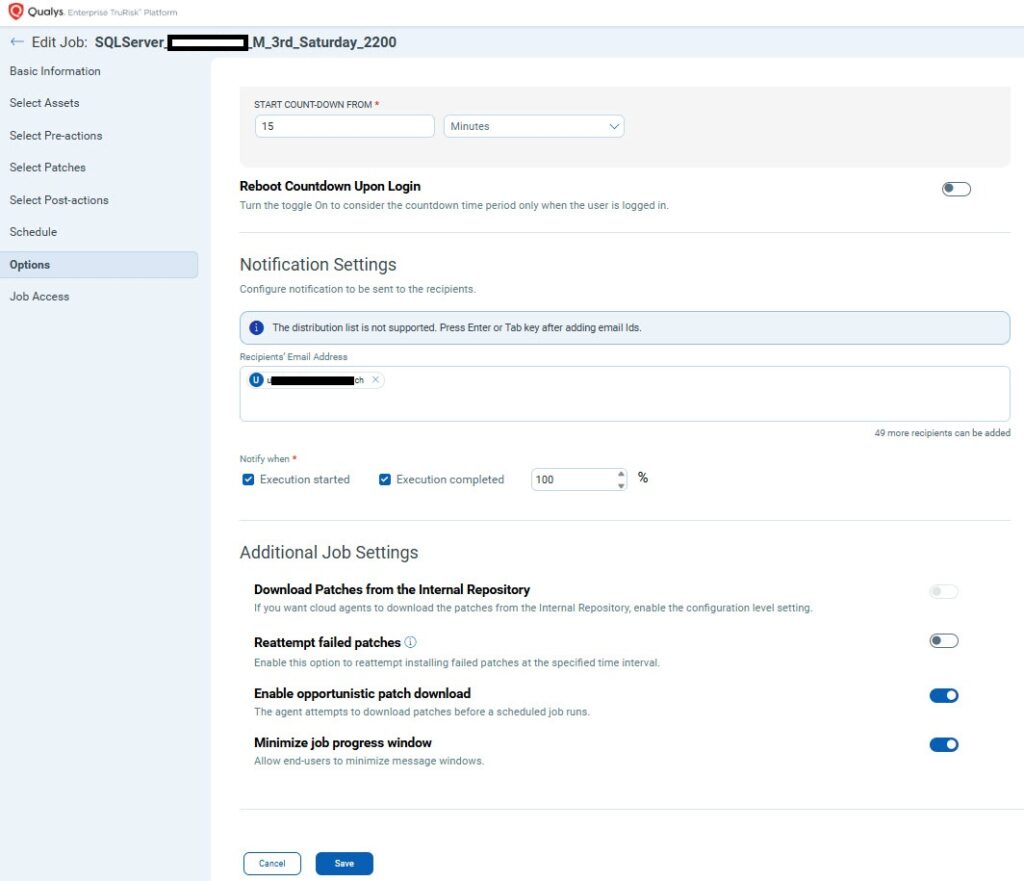The width and height of the screenshot is (1024, 881).
Task: Save the job changes
Action: pos(344,863)
